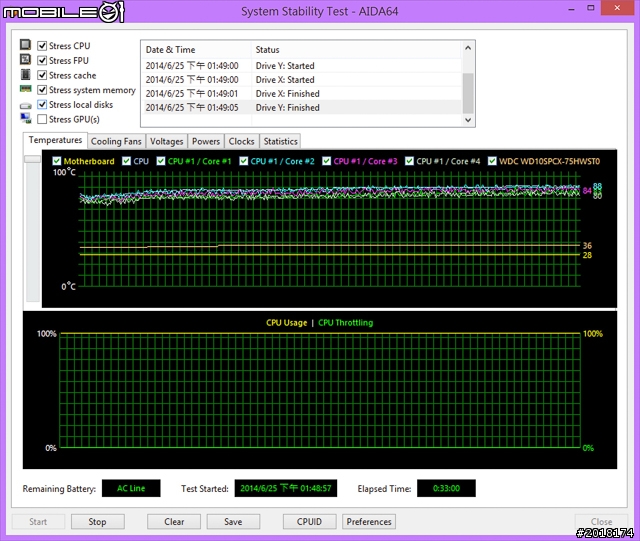This screenshot has height=541, width=640.
Task: Open the Preferences dialog
Action: click(369, 522)
